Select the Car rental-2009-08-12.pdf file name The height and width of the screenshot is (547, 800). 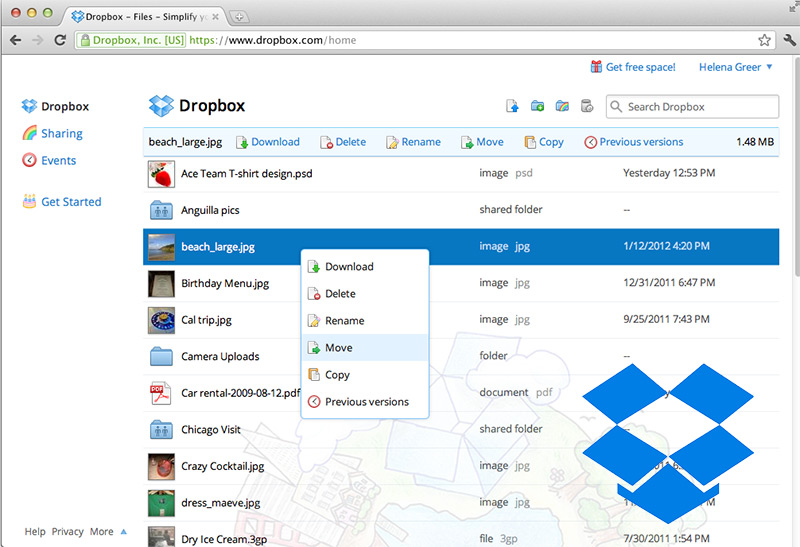tap(241, 393)
